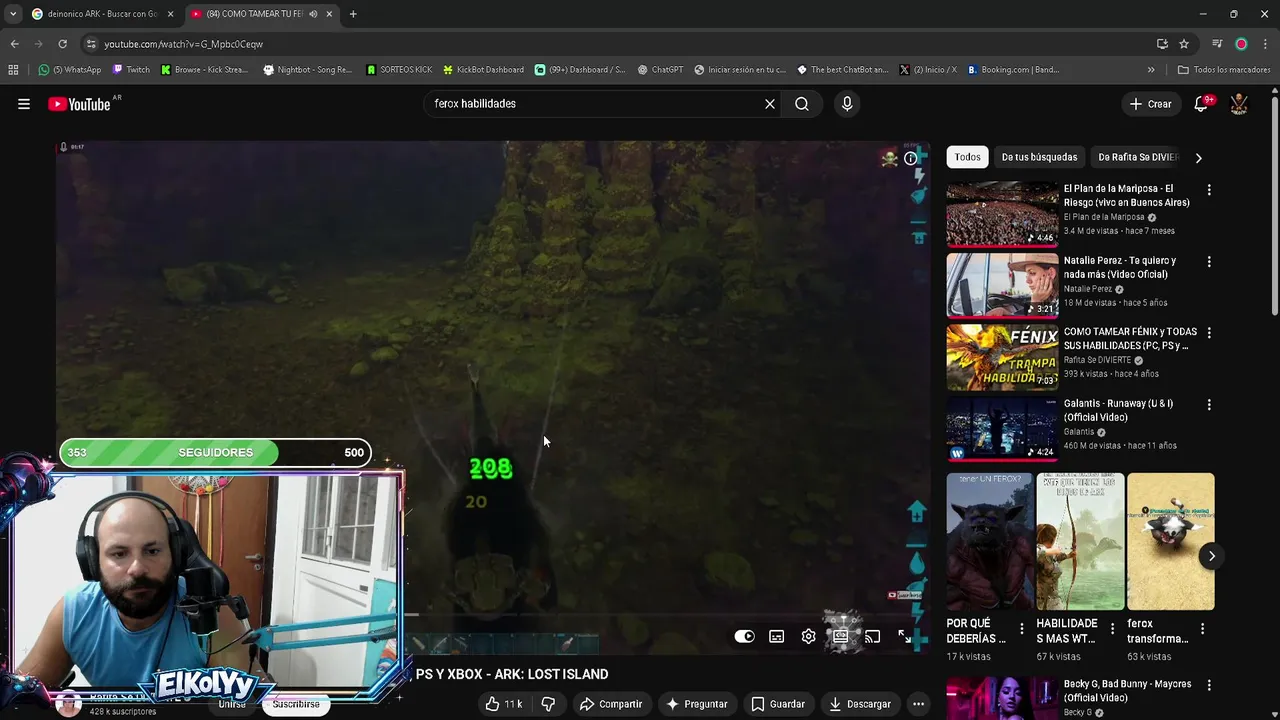
Task: Switch the video to miniplayer mode
Action: [x=841, y=636]
